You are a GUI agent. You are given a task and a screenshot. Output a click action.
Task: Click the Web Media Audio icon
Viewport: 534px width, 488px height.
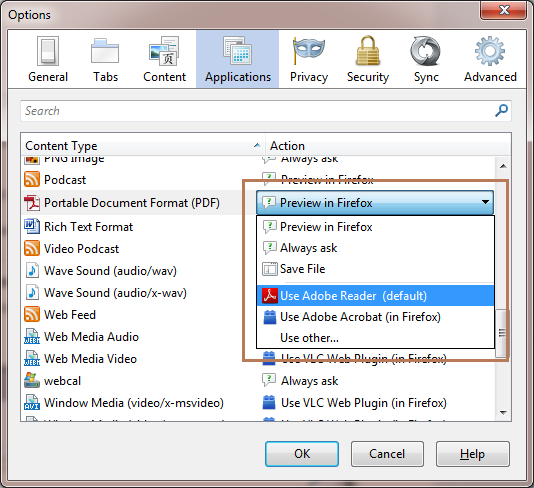(x=32, y=336)
